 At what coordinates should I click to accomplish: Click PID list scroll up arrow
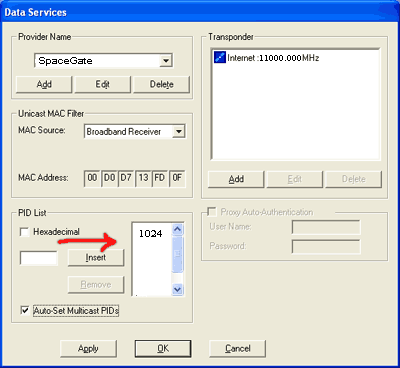(x=177, y=229)
